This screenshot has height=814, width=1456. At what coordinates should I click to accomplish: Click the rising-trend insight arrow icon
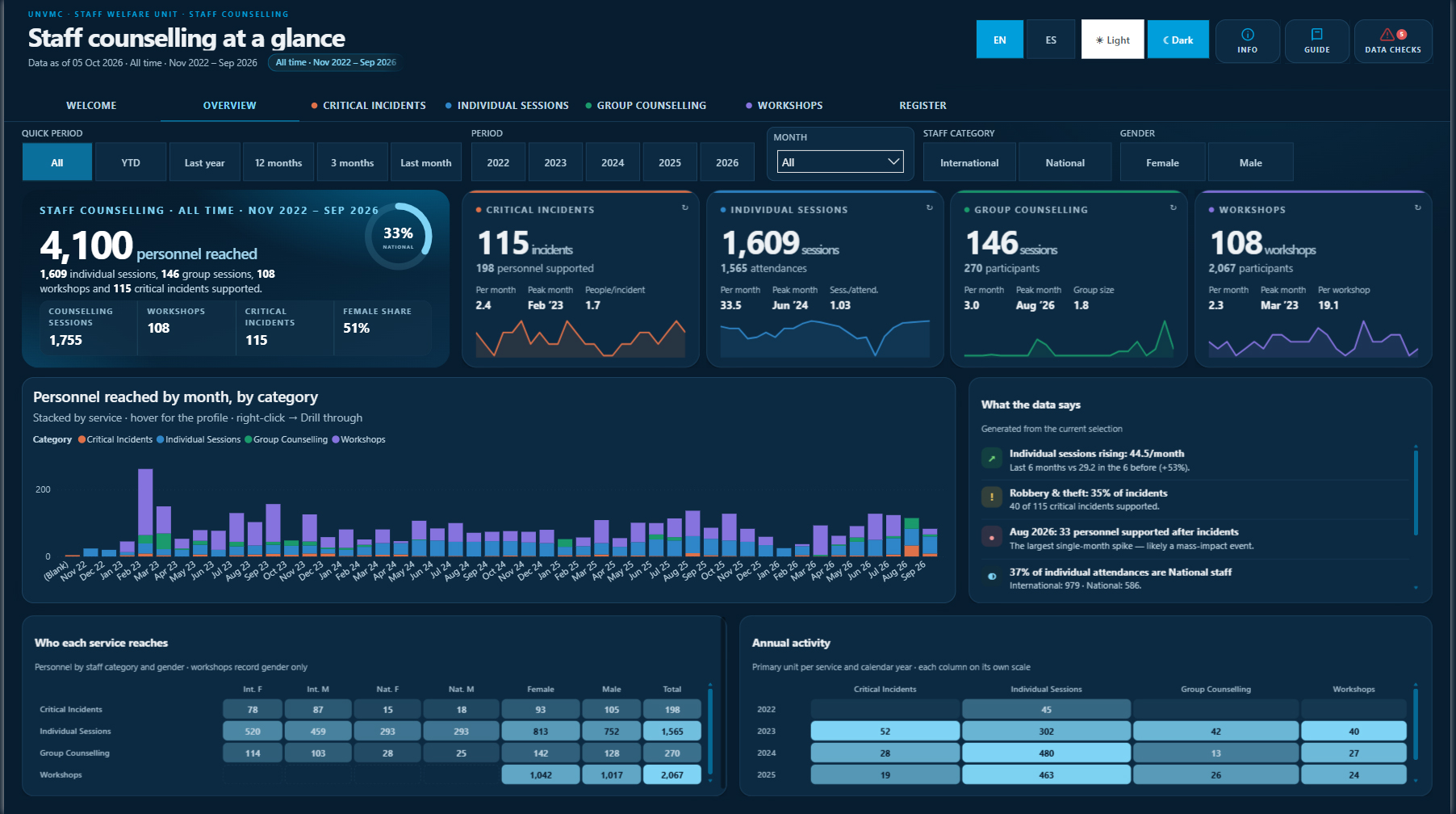(991, 459)
